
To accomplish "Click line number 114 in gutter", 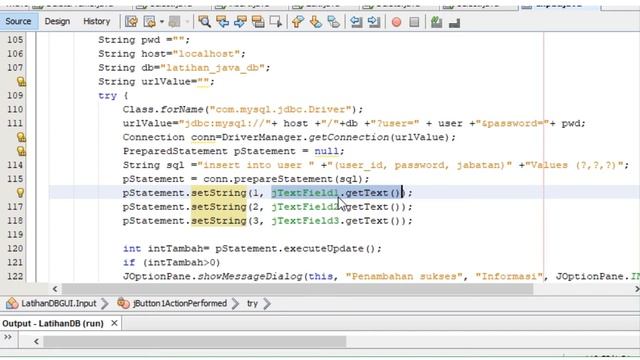I will 15,165.
